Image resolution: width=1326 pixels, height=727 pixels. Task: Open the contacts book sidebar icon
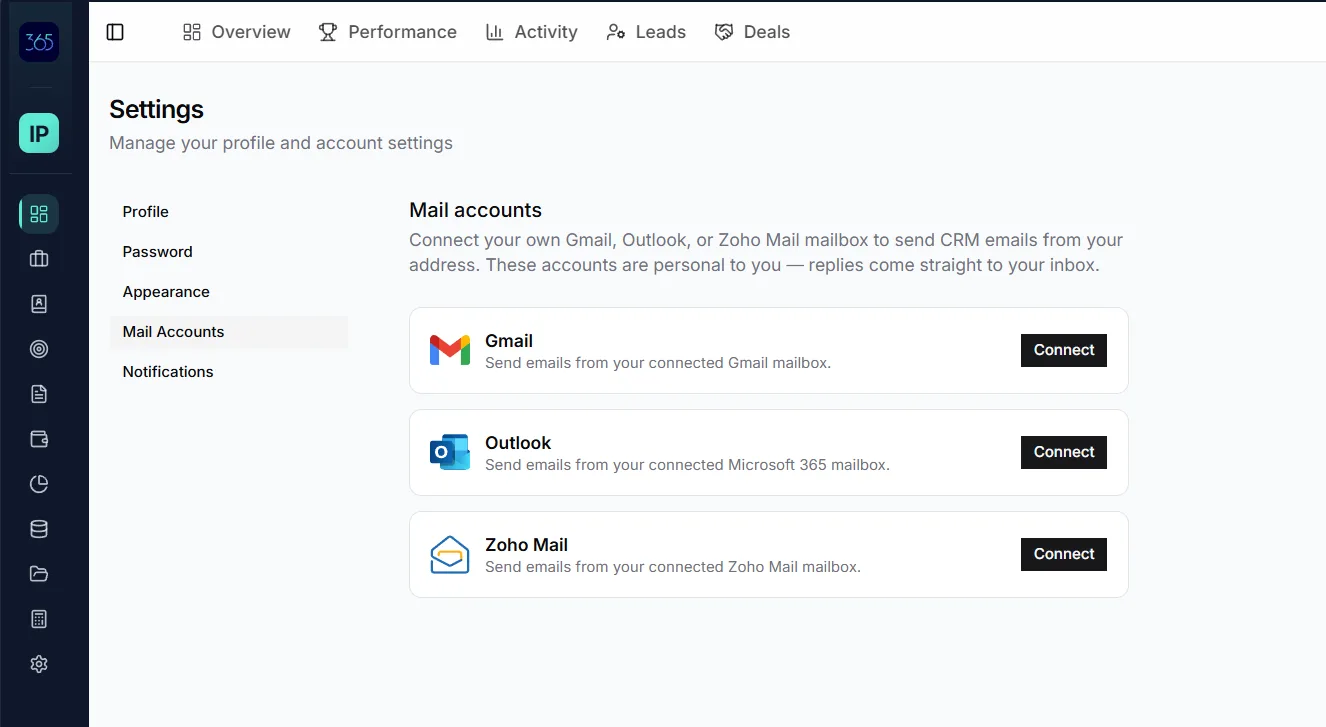(x=39, y=304)
